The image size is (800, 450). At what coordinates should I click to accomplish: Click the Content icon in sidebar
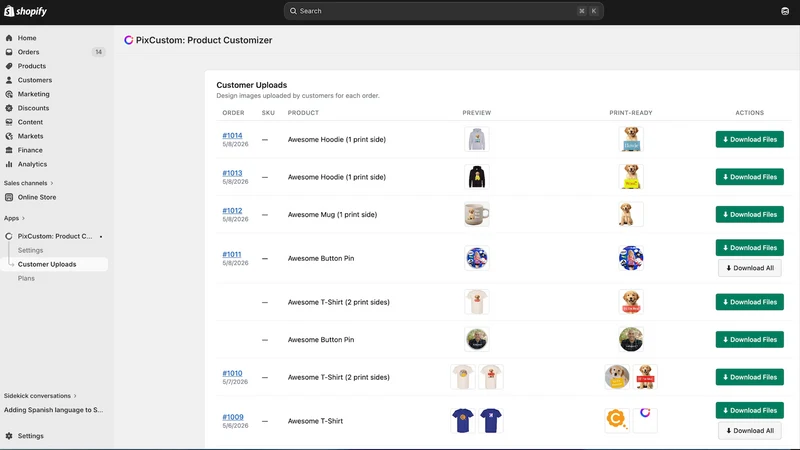9,122
